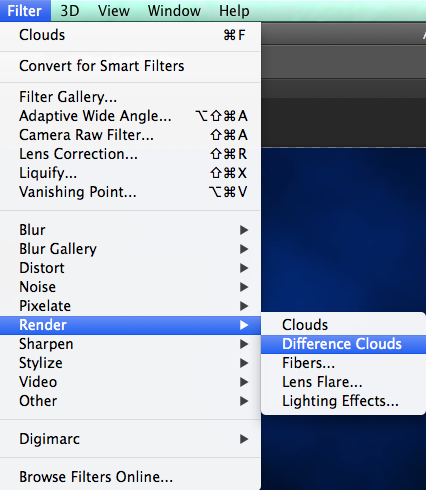The width and height of the screenshot is (426, 490).
Task: Choose Clouds from the Render submenu
Action: tap(343, 325)
